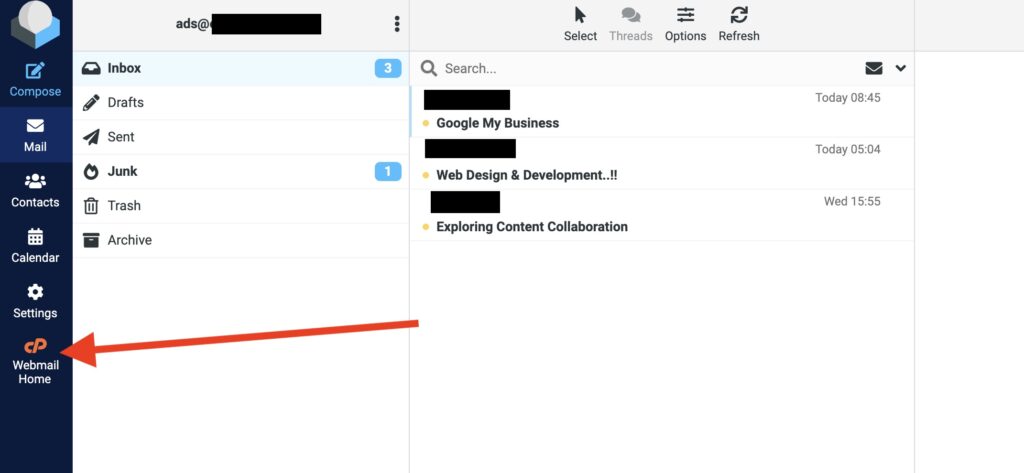Click the Threads toolbar button
Screen dimensions: 1024x473
click(630, 24)
